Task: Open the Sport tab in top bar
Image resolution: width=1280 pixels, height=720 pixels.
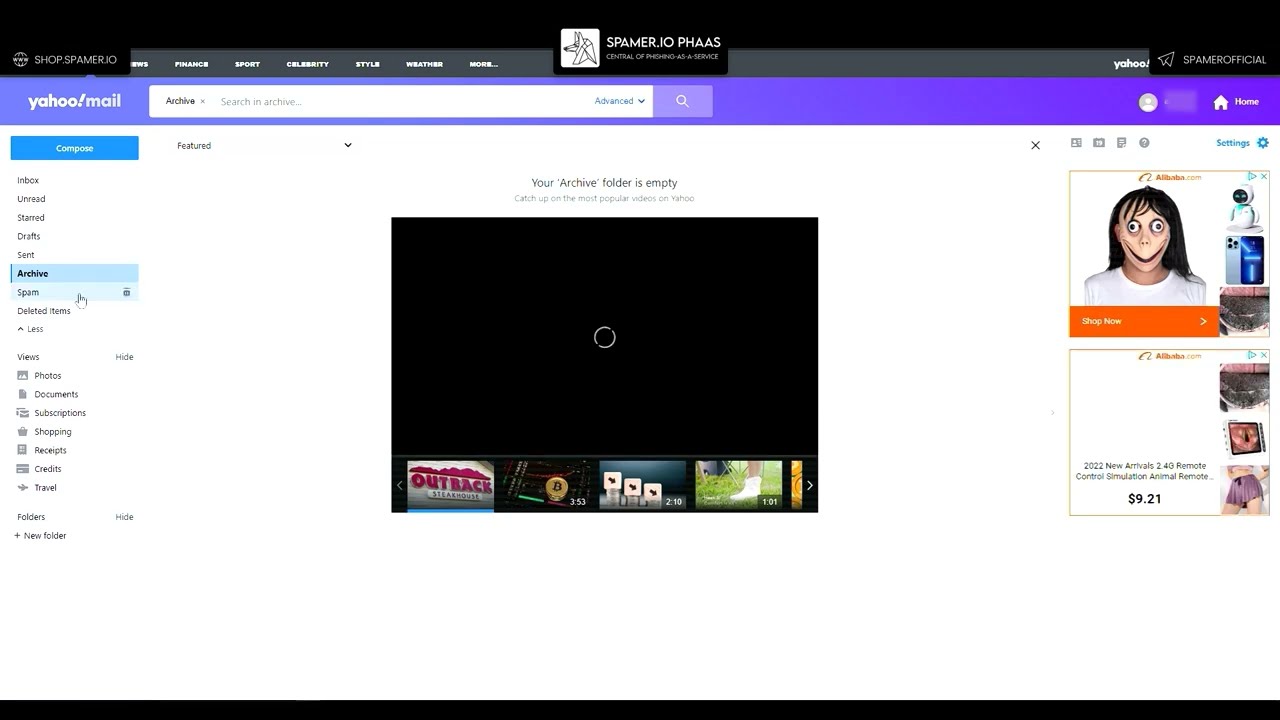Action: [x=247, y=64]
